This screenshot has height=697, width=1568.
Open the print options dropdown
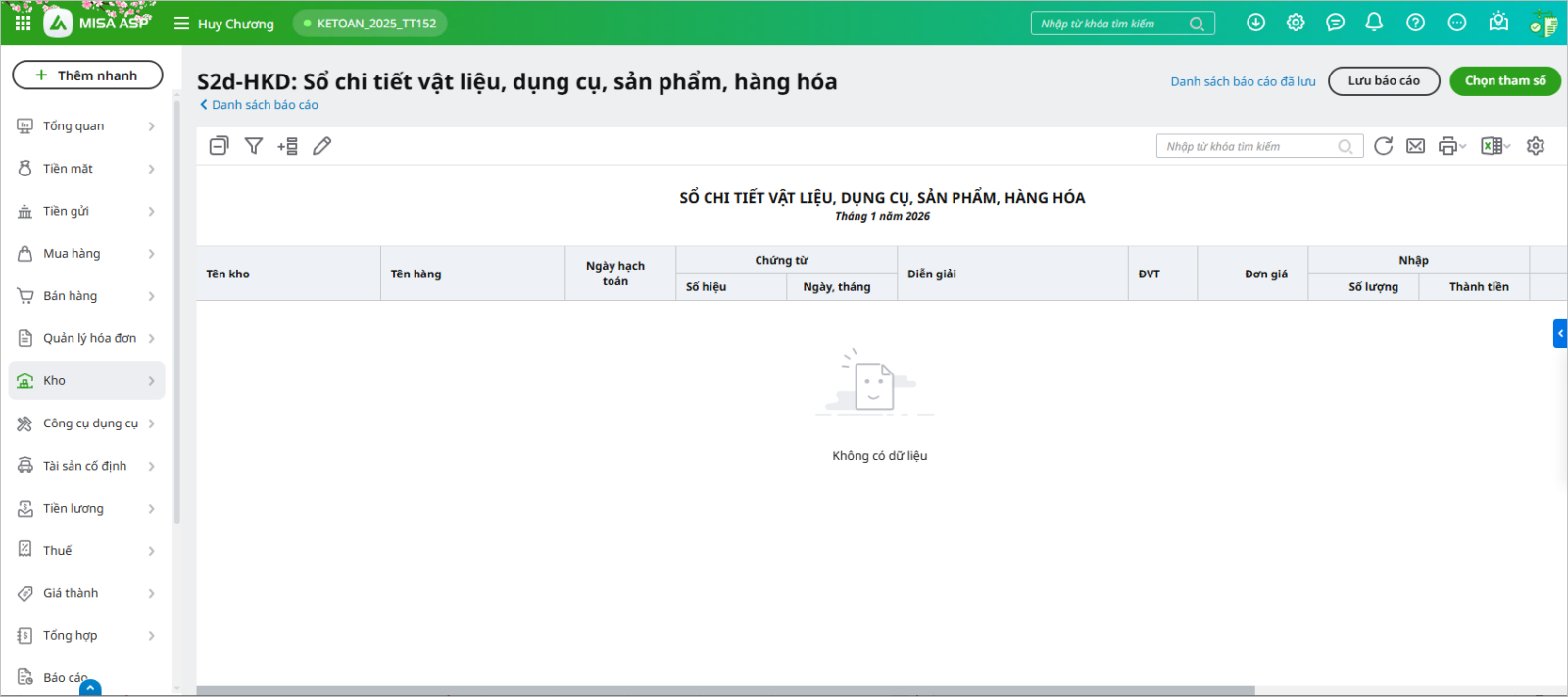tap(1451, 146)
